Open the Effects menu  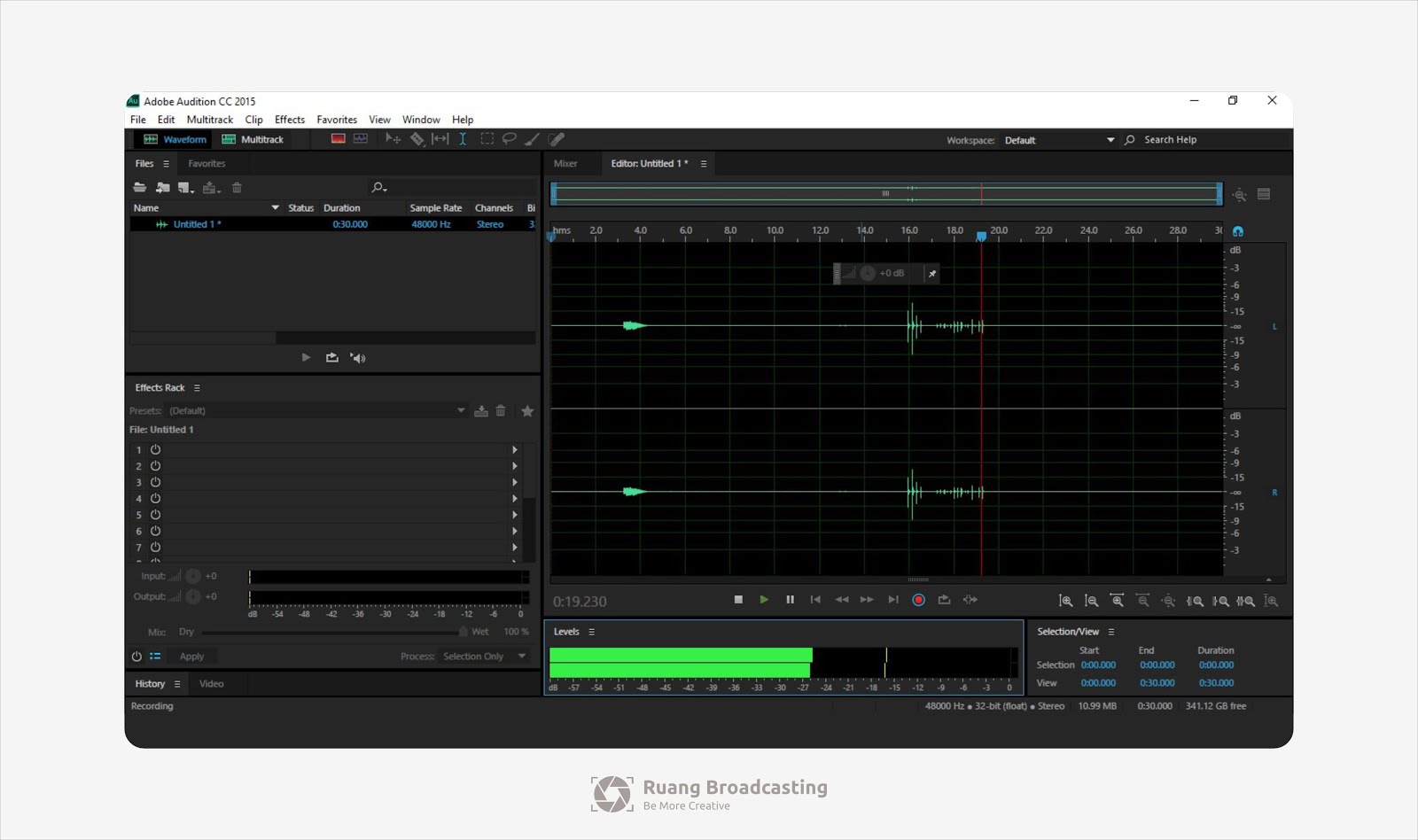(290, 120)
